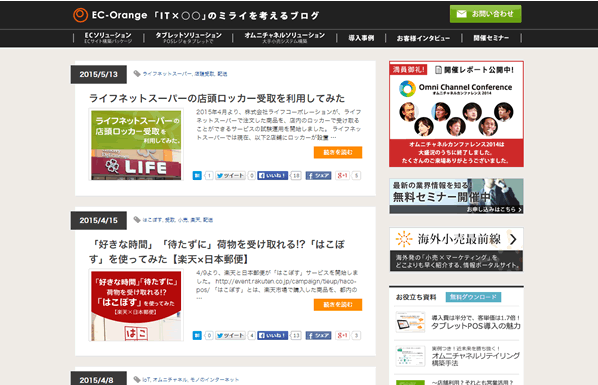Click 続きを読む on the ライフネットスーパー article
The image size is (598, 385).
point(338,152)
